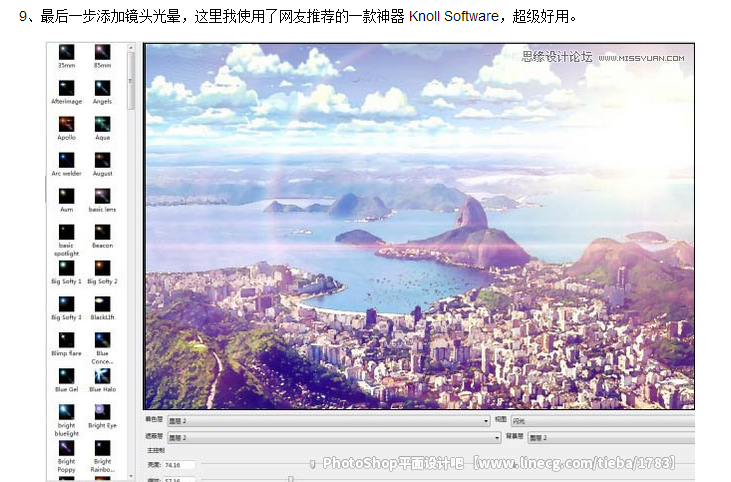Click the rendered flare preview image

pos(419,226)
